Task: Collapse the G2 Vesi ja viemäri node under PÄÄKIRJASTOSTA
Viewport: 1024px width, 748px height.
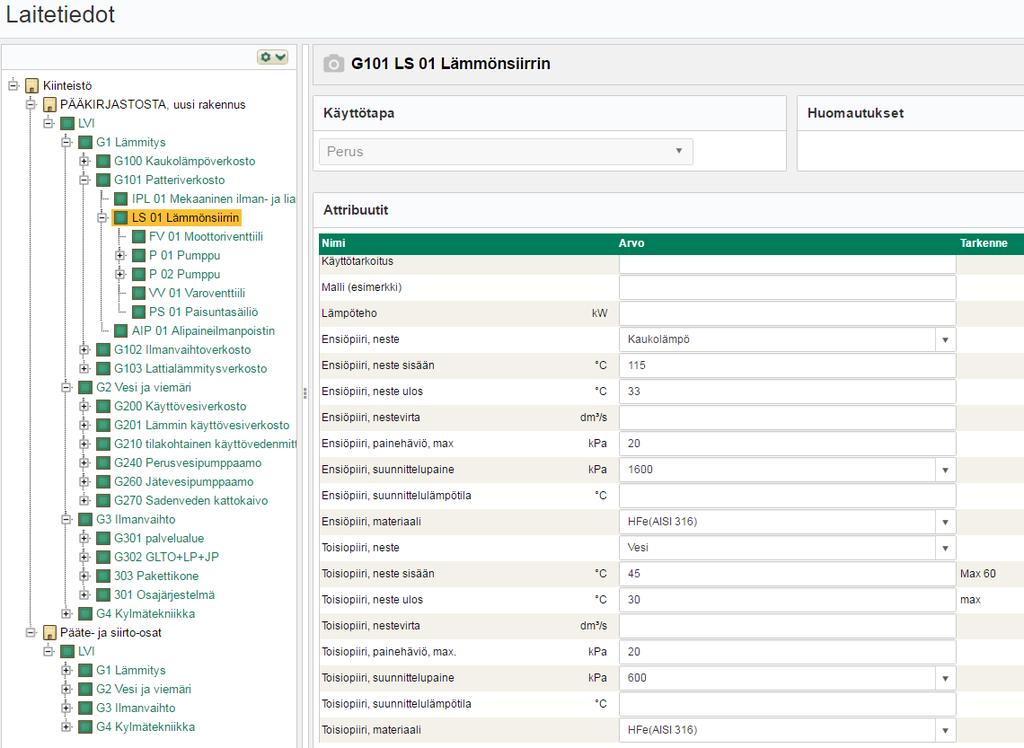Action: (x=67, y=387)
